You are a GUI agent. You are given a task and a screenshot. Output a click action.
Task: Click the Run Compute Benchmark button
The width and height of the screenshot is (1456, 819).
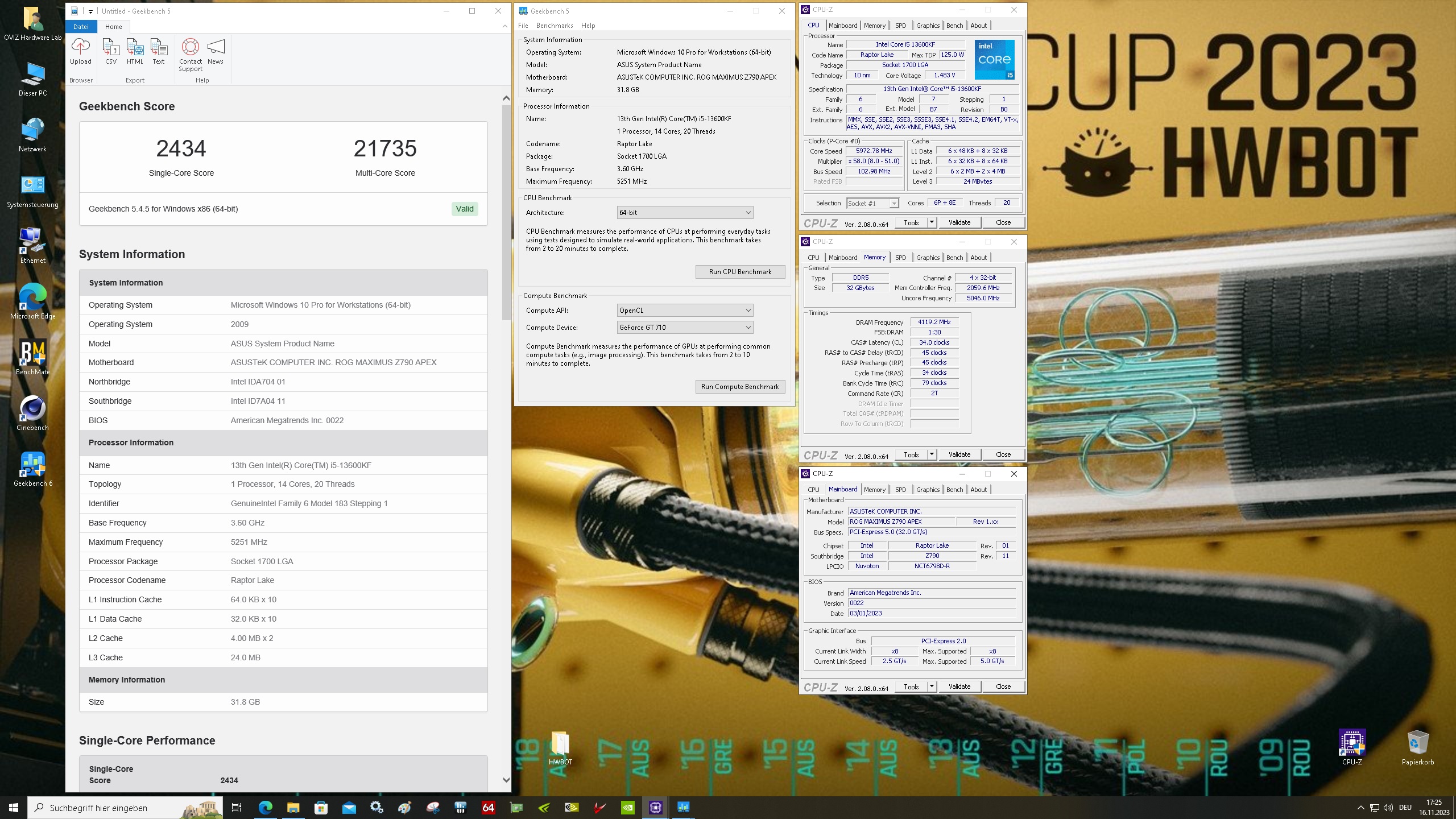pos(740,387)
